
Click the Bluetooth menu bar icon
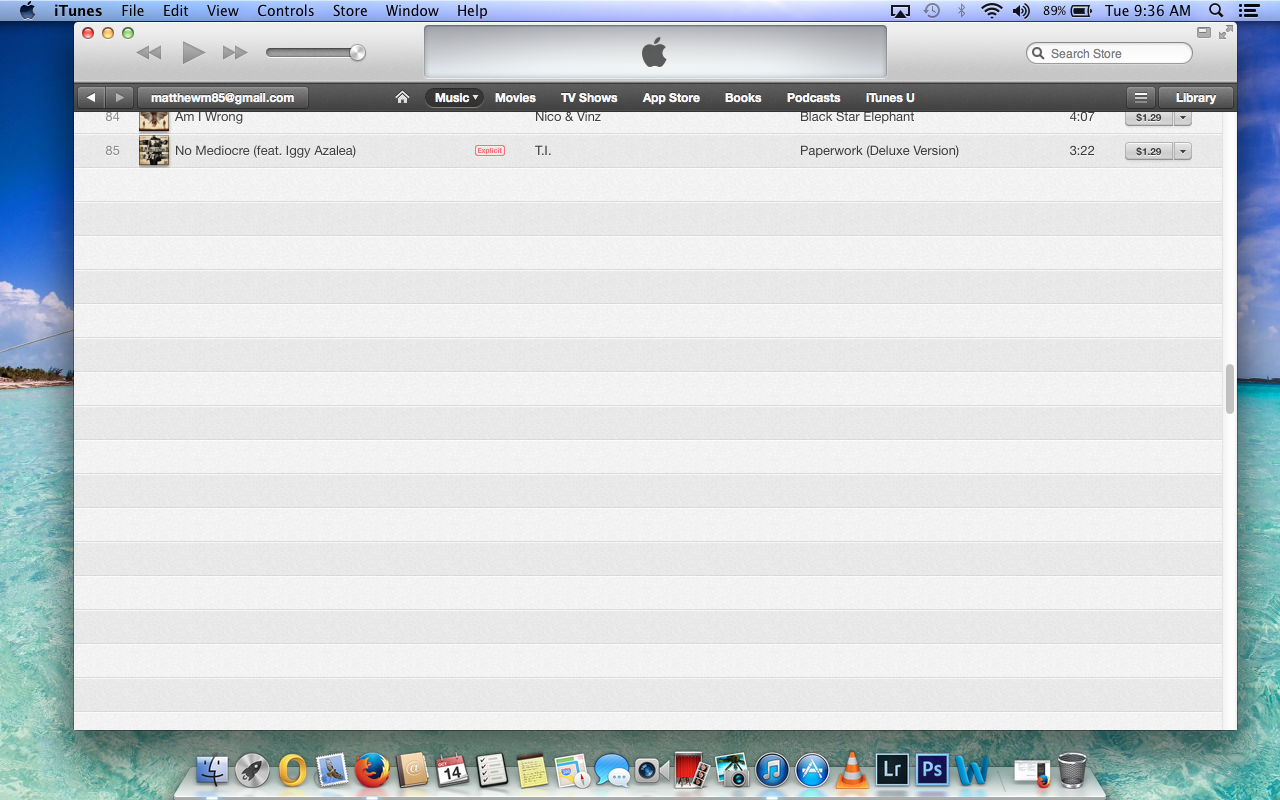pos(962,11)
